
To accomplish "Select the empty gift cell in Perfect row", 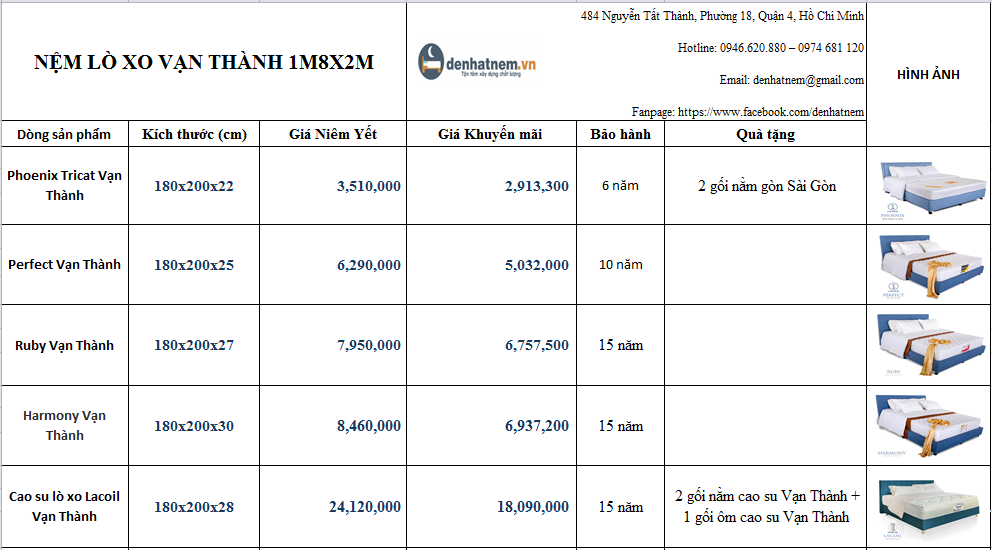I will (x=766, y=265).
